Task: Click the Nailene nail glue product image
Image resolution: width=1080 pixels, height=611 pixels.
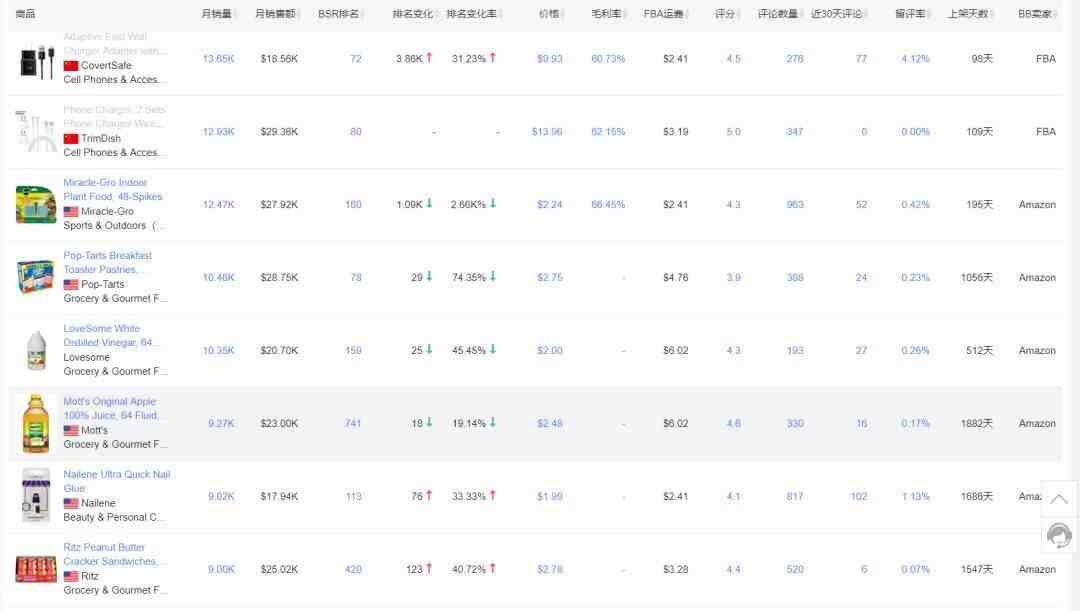Action: click(x=35, y=496)
